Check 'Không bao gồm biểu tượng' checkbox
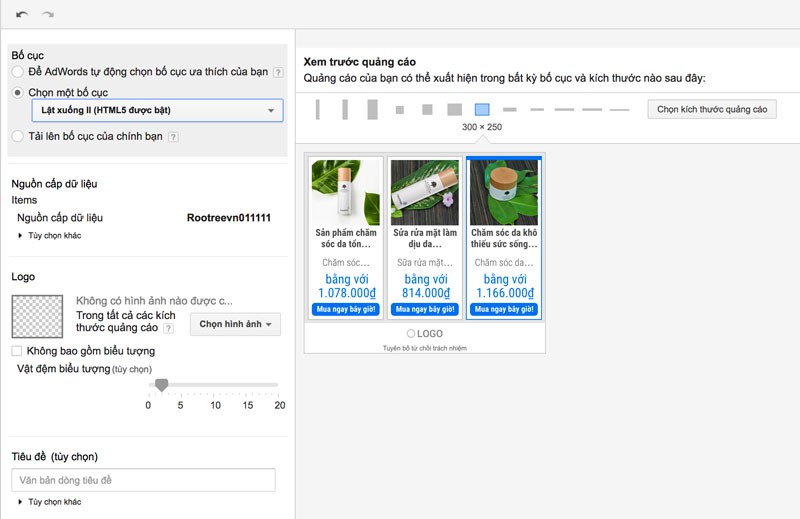This screenshot has width=800, height=519. pyautogui.click(x=17, y=351)
